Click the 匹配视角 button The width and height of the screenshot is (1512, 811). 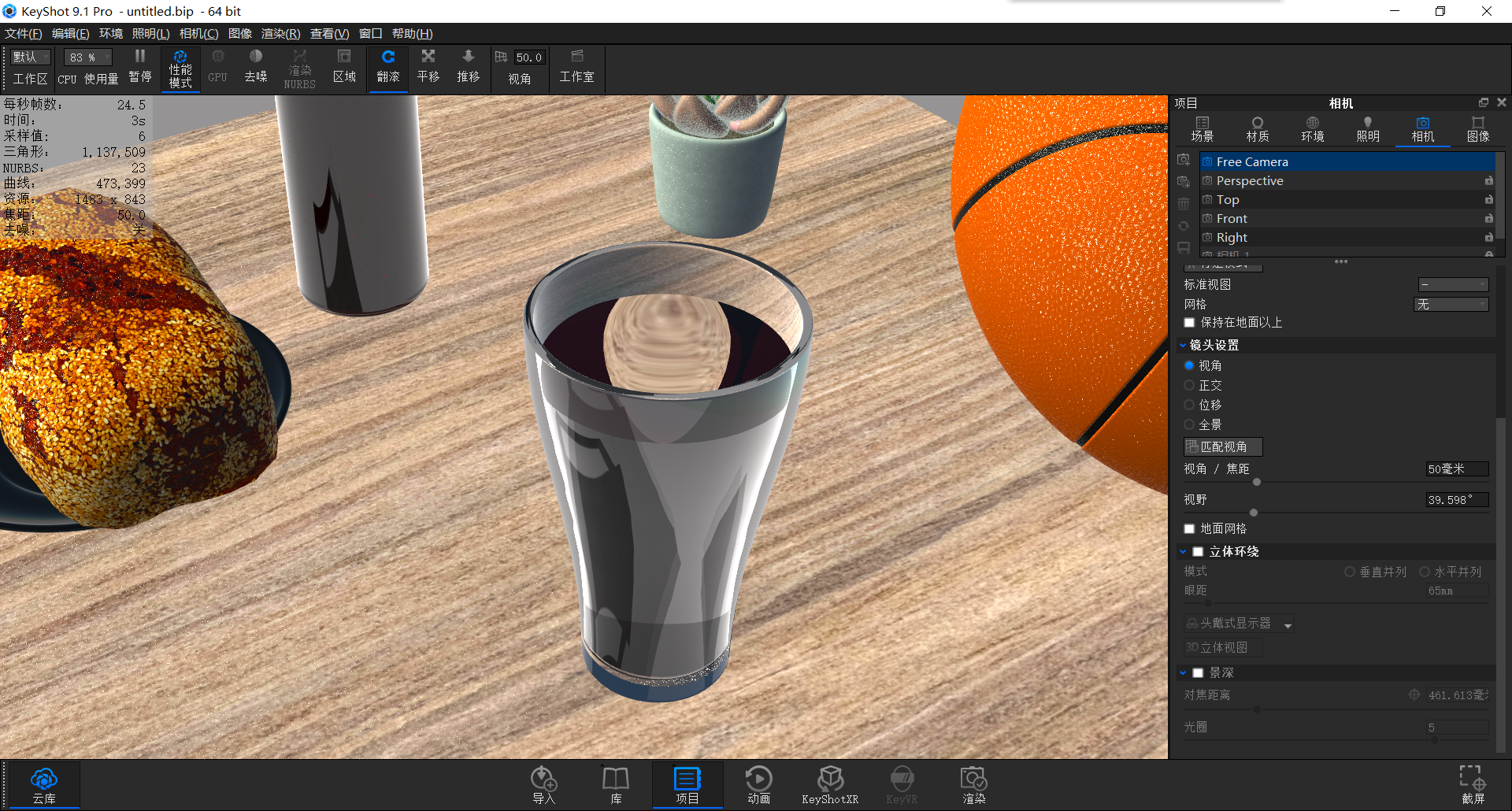(1222, 446)
